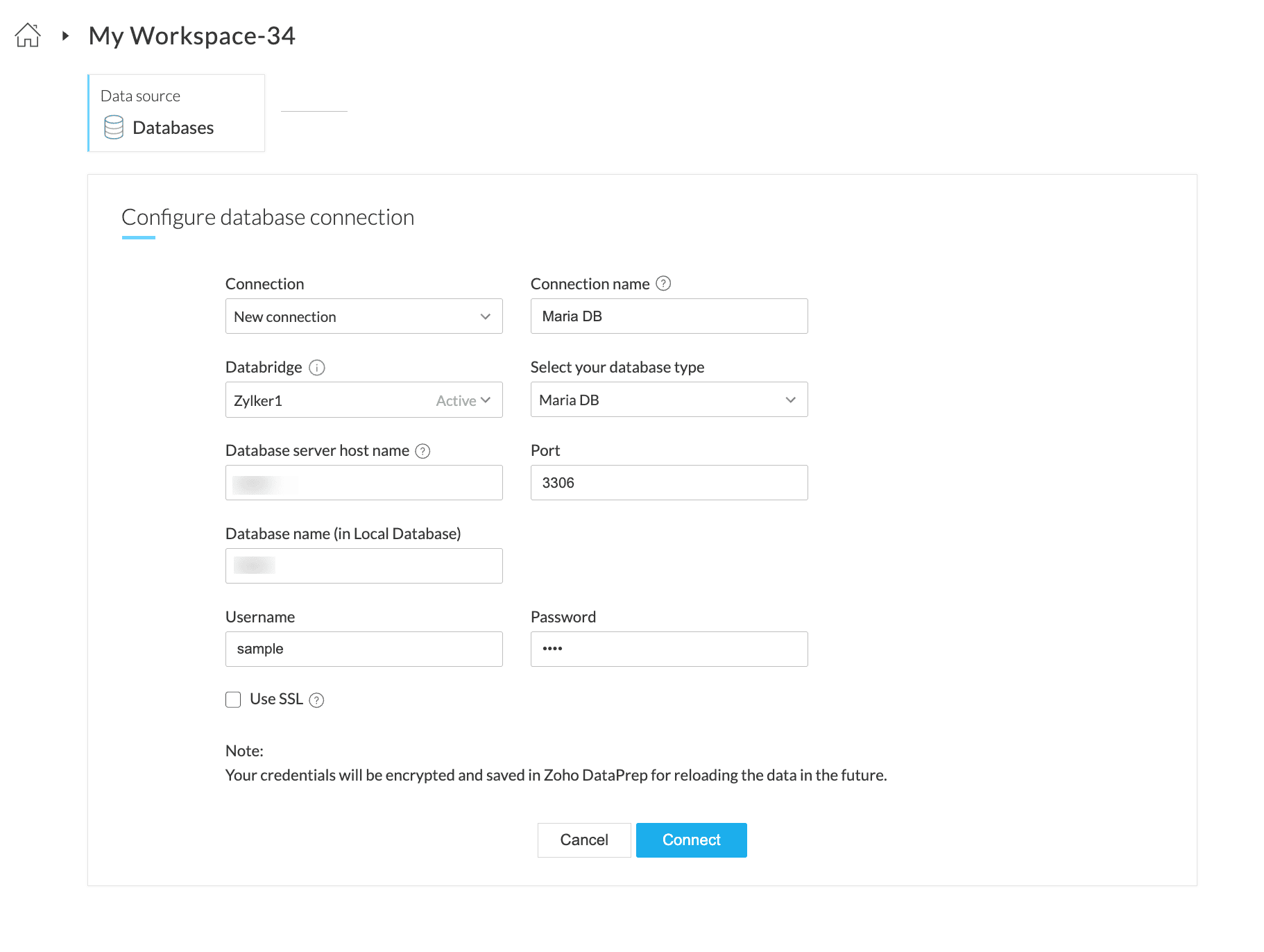
Task: Click the breadcrumb arrow beside the home icon
Action: [x=65, y=35]
